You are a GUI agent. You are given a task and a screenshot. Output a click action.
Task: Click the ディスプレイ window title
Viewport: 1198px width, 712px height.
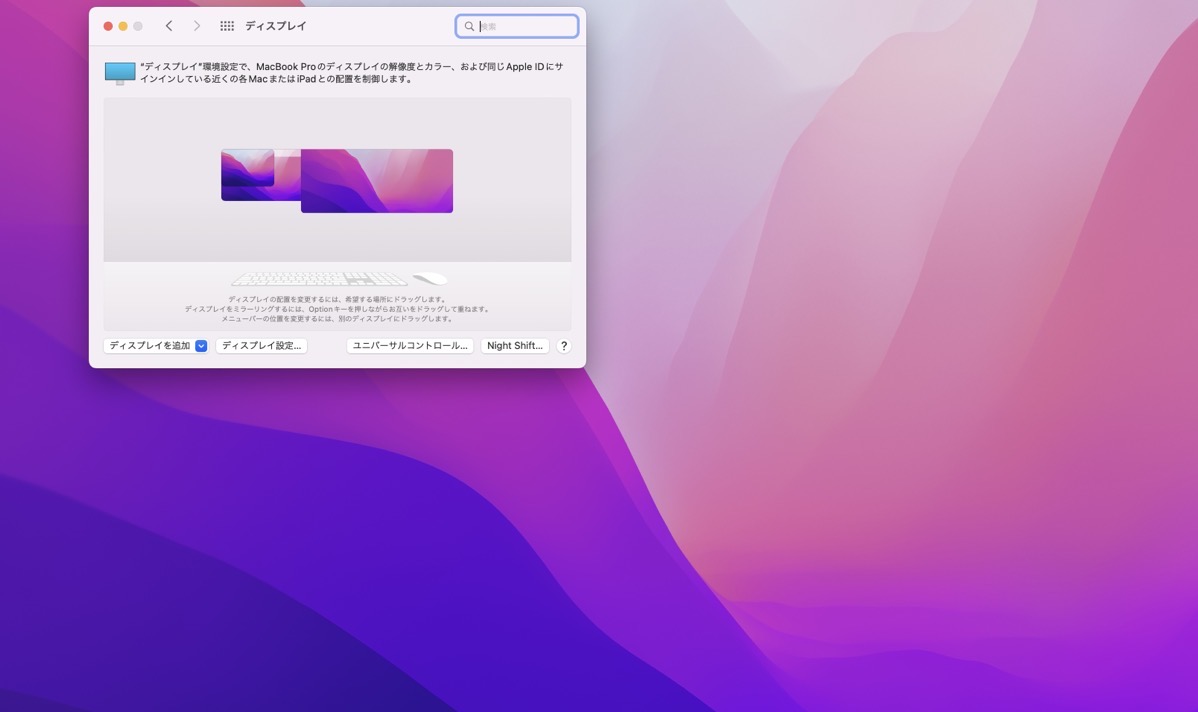(x=276, y=26)
